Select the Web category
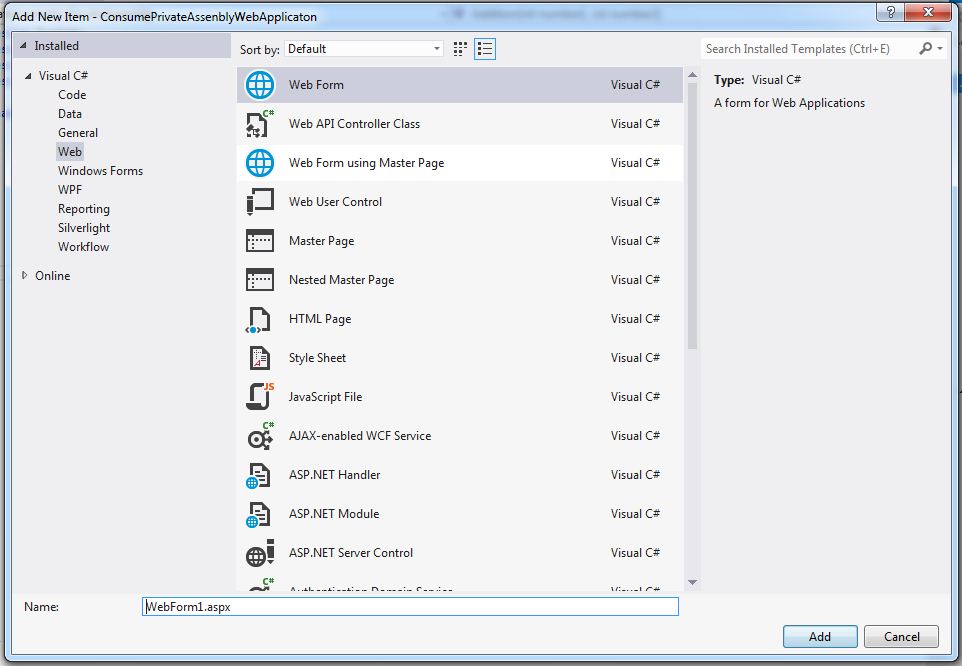 point(70,151)
